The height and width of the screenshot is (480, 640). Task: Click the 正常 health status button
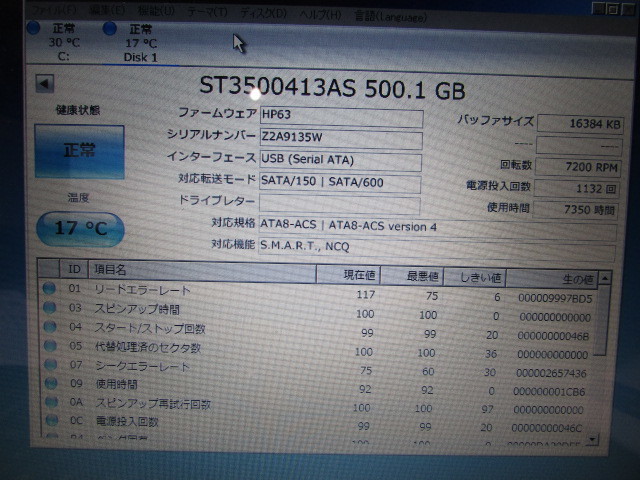point(80,151)
